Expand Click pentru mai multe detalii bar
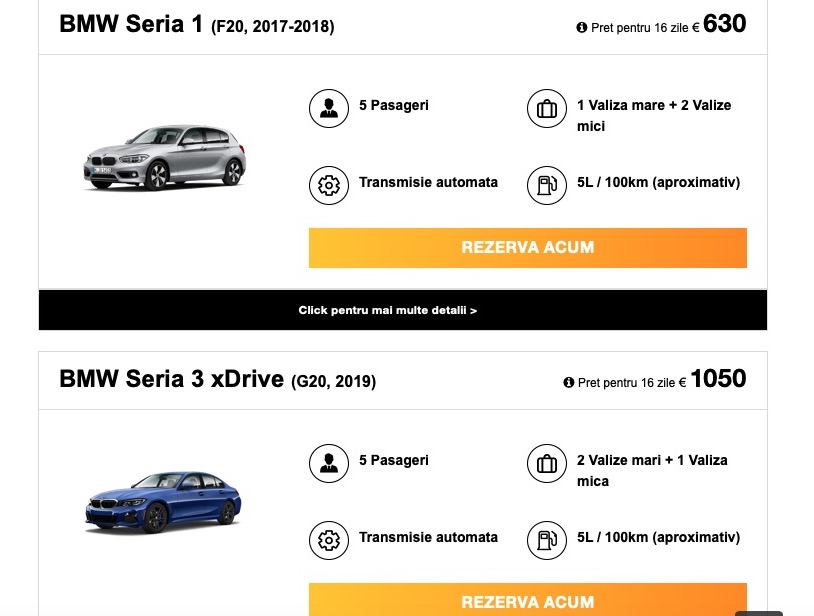Image resolution: width=814 pixels, height=616 pixels. pyautogui.click(x=402, y=310)
